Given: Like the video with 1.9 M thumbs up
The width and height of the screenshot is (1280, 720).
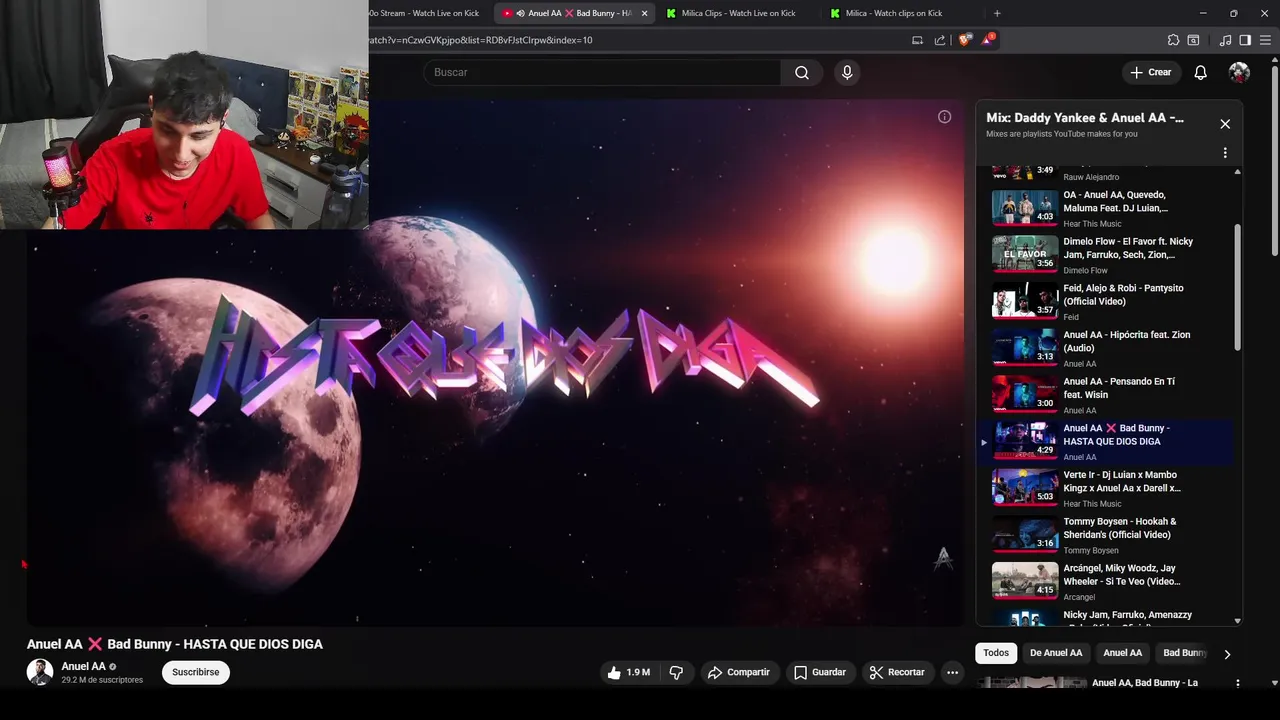Looking at the screenshot, I should pyautogui.click(x=628, y=672).
